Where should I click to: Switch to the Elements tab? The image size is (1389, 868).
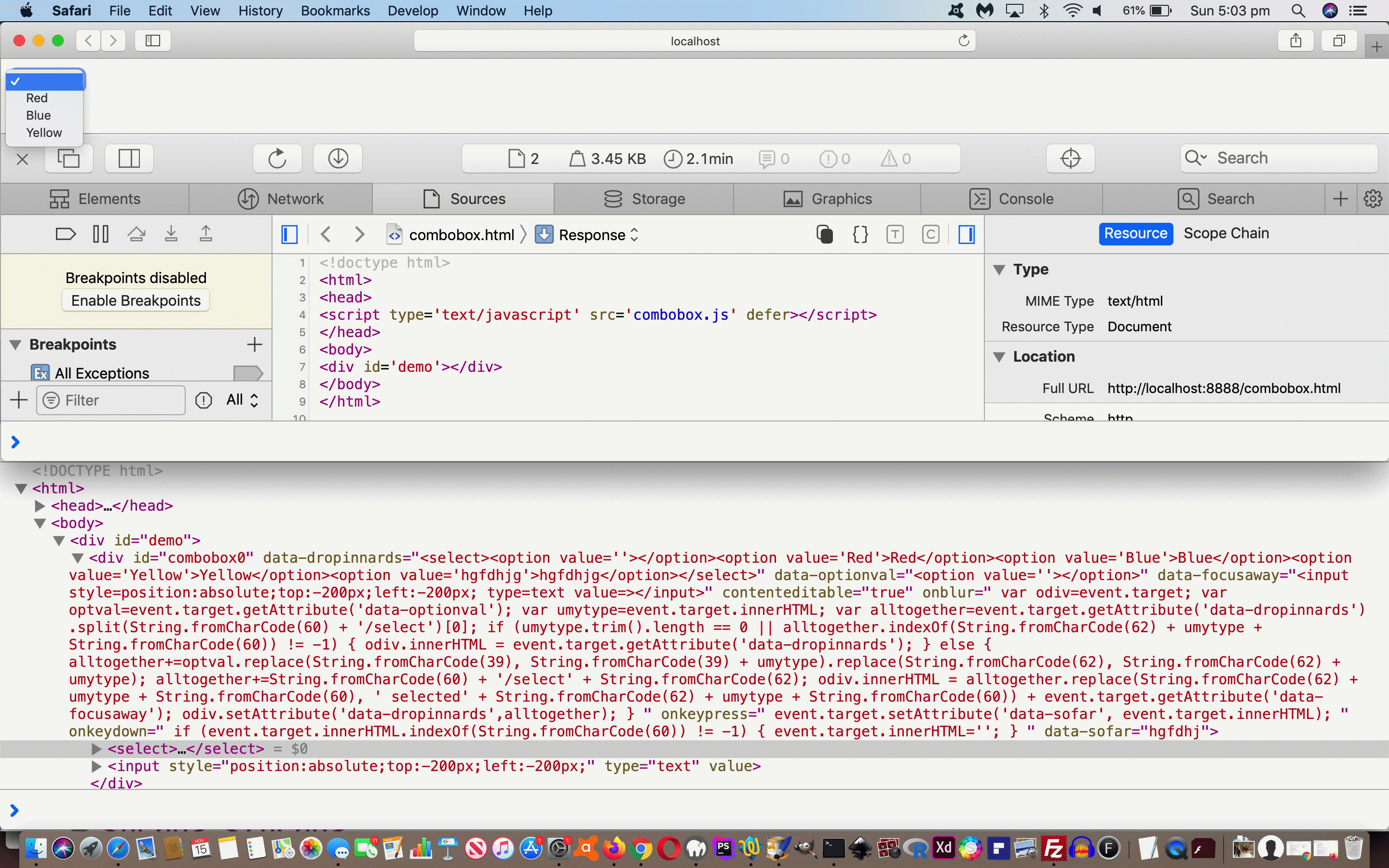coord(95,199)
